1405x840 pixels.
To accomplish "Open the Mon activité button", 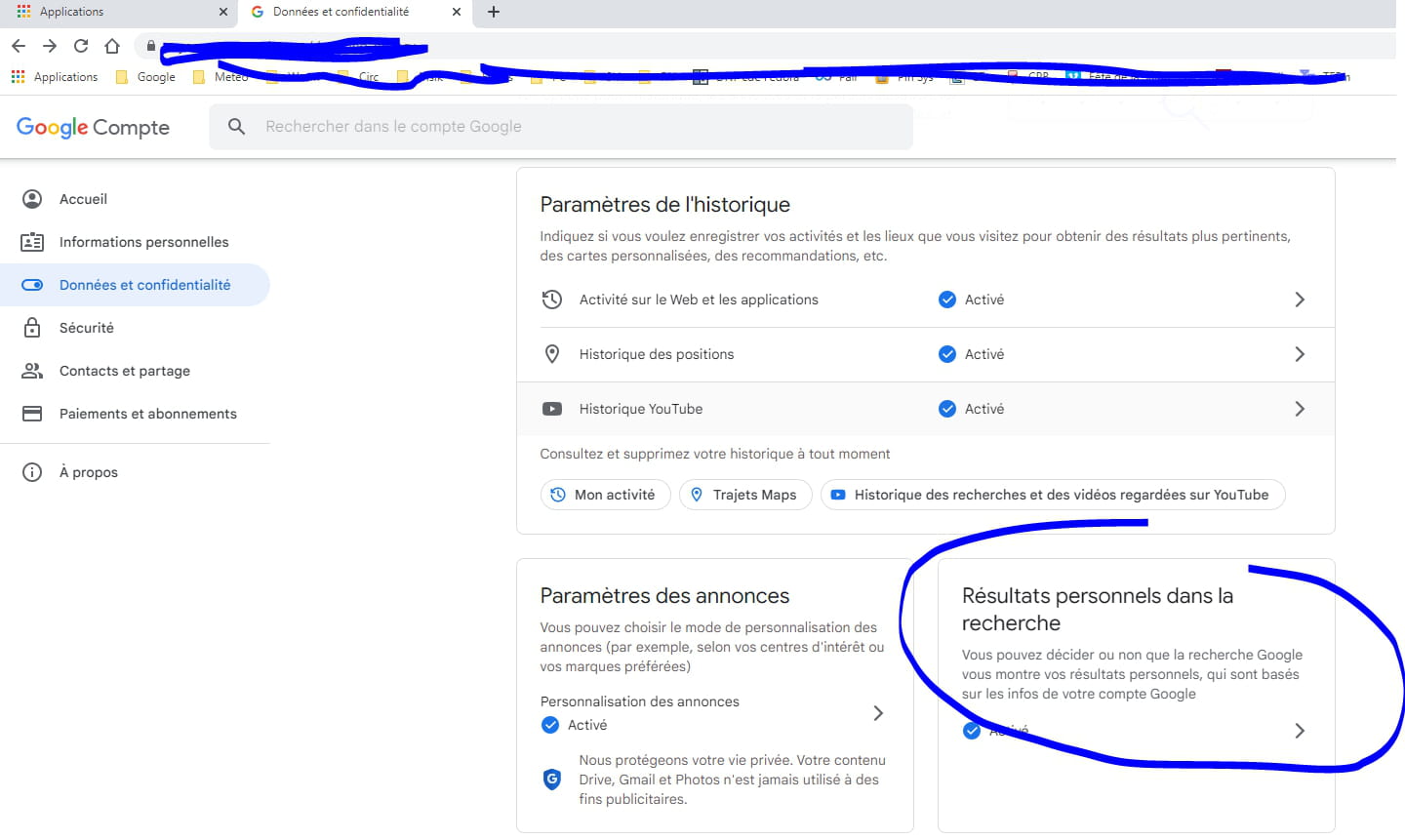I will (605, 495).
